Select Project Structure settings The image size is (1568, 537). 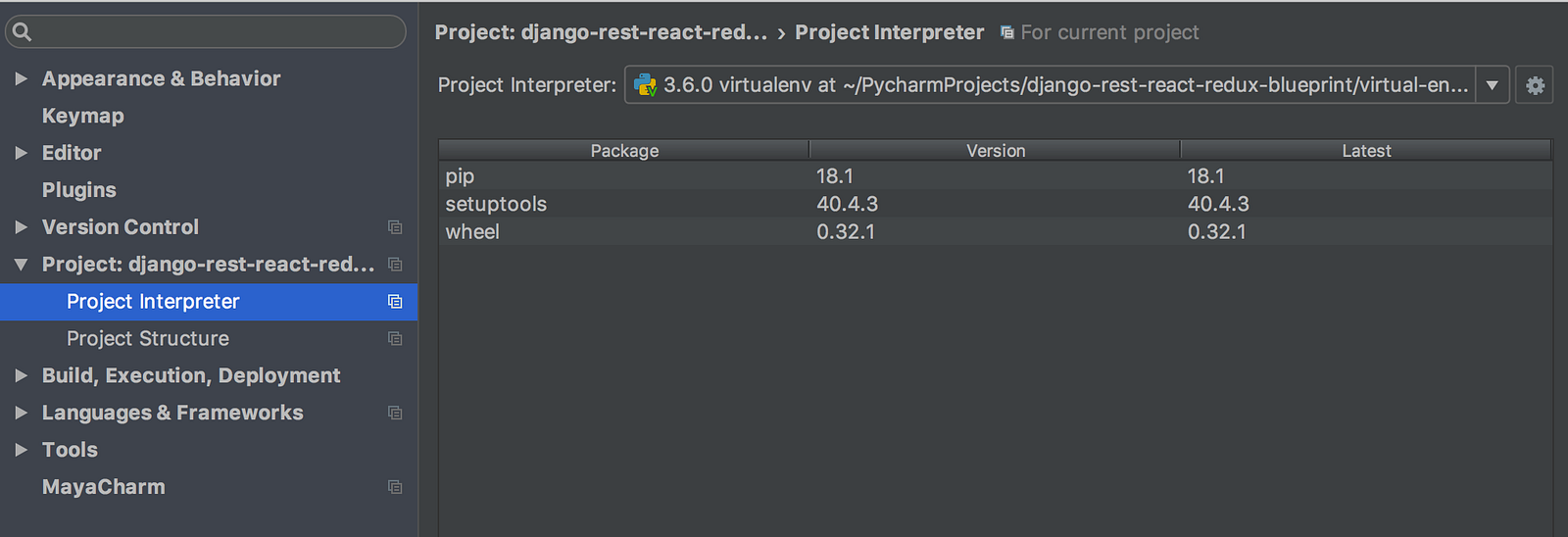pyautogui.click(x=148, y=339)
